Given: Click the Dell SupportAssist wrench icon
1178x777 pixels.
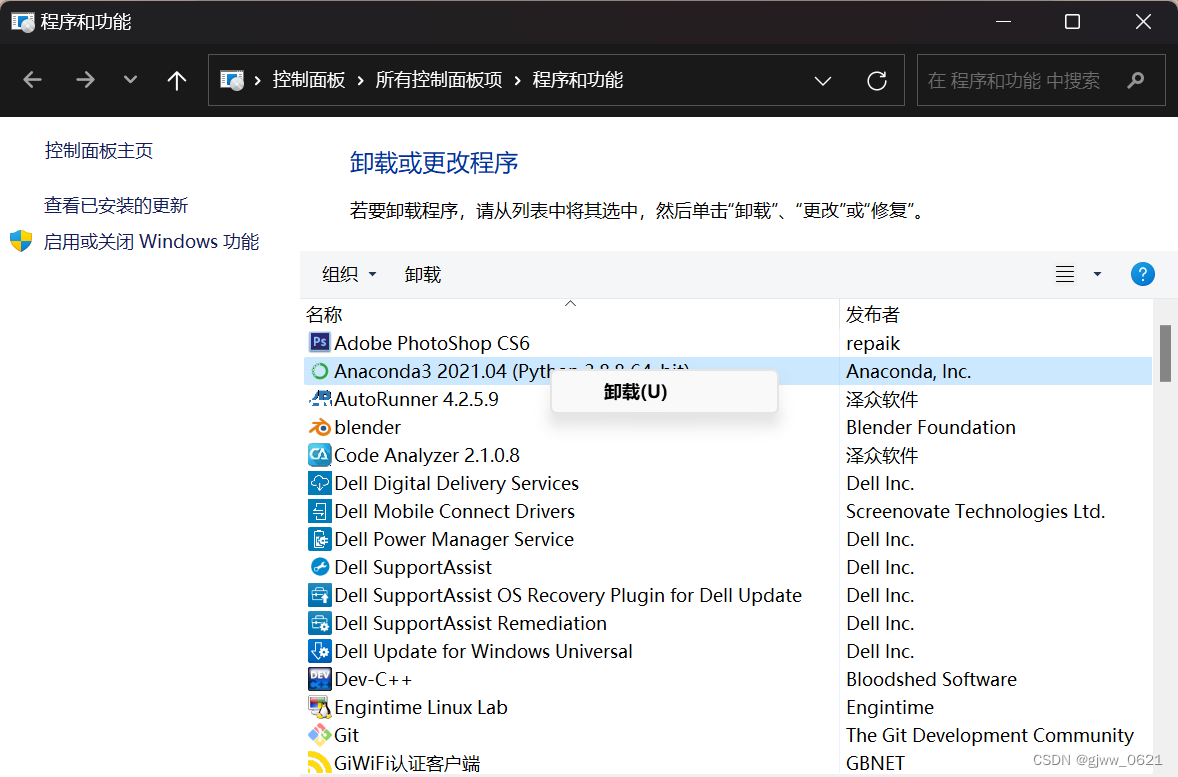Looking at the screenshot, I should tap(319, 567).
